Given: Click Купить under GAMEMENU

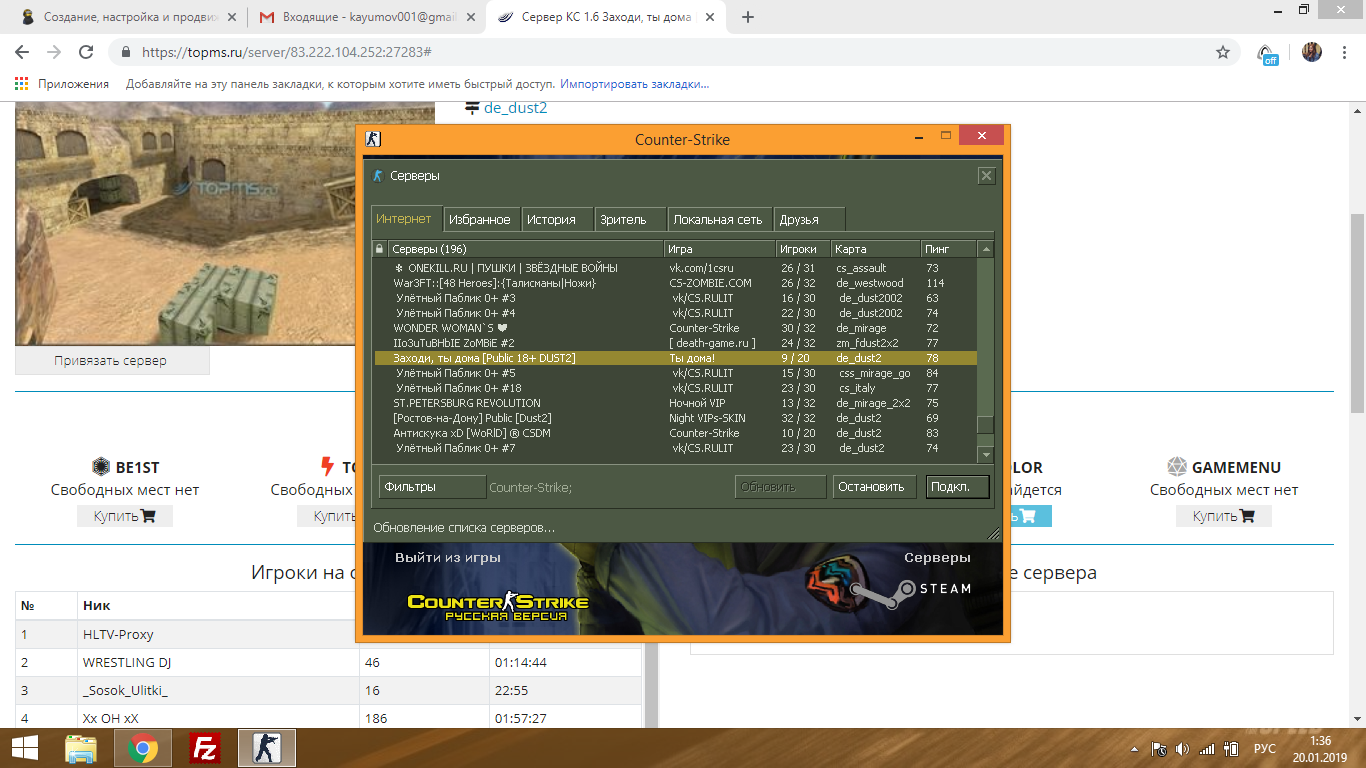Looking at the screenshot, I should tap(1224, 516).
